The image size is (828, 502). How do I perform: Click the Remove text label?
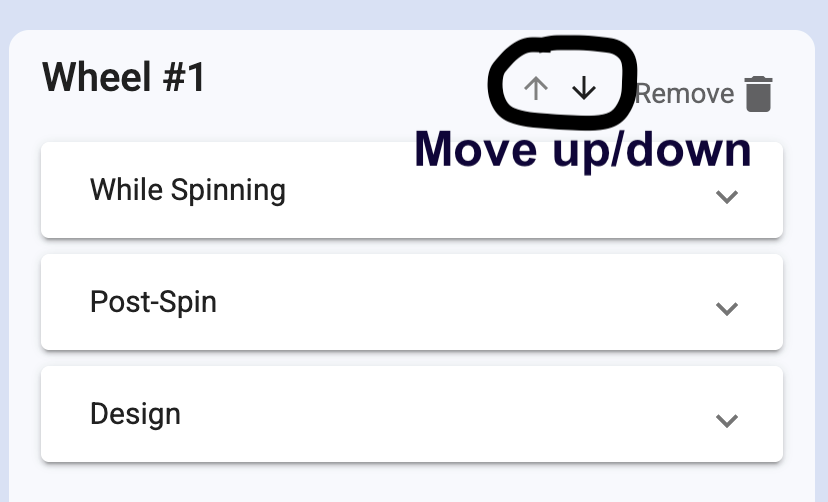click(686, 94)
